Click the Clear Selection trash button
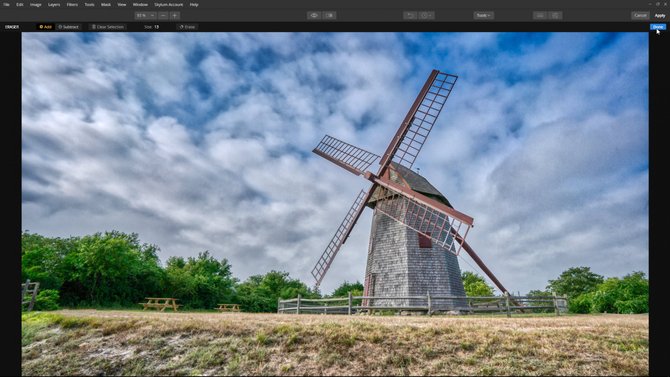This screenshot has width=670, height=377. pos(108,27)
